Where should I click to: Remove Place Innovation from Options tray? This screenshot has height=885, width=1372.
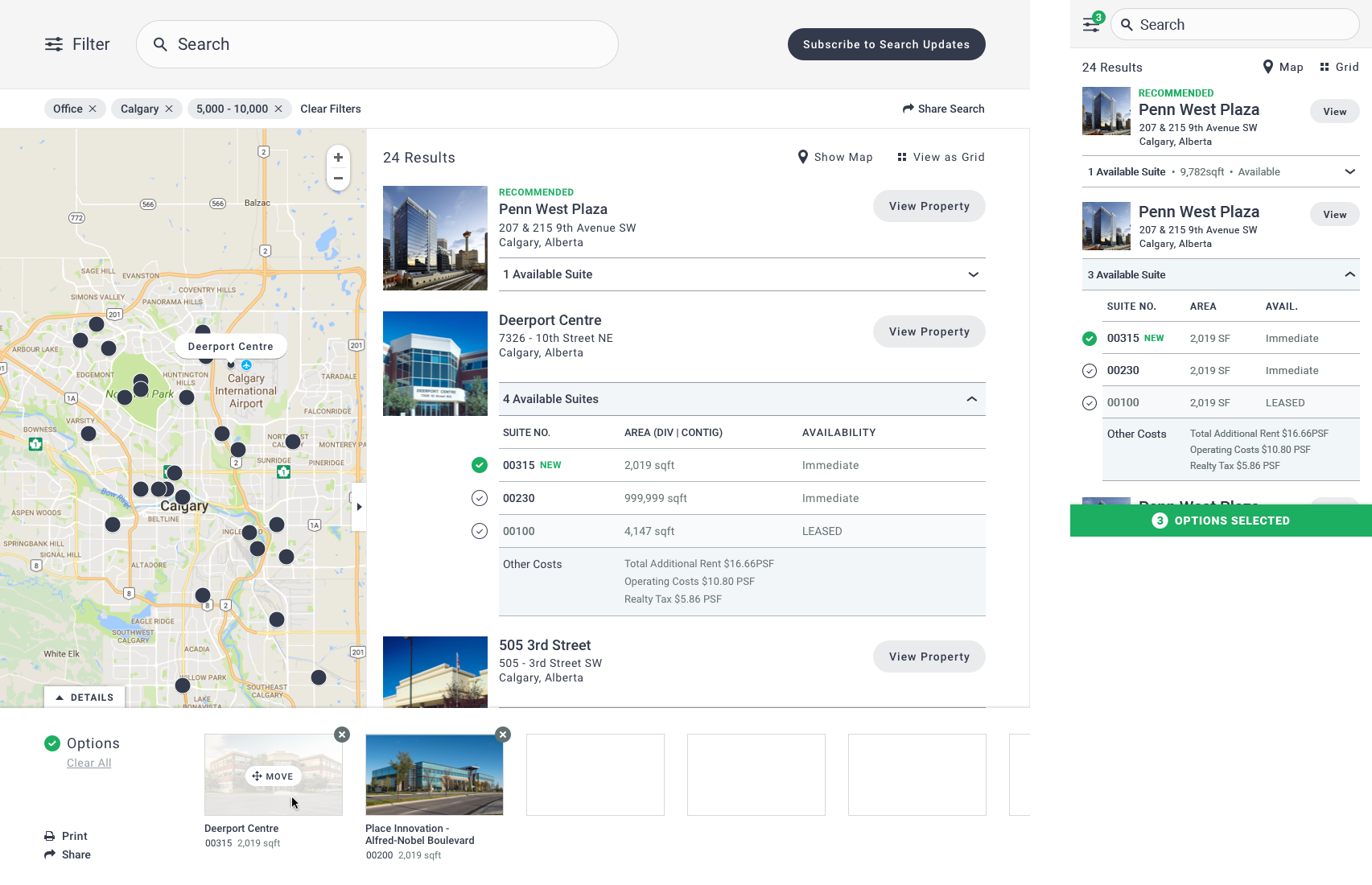click(x=503, y=735)
